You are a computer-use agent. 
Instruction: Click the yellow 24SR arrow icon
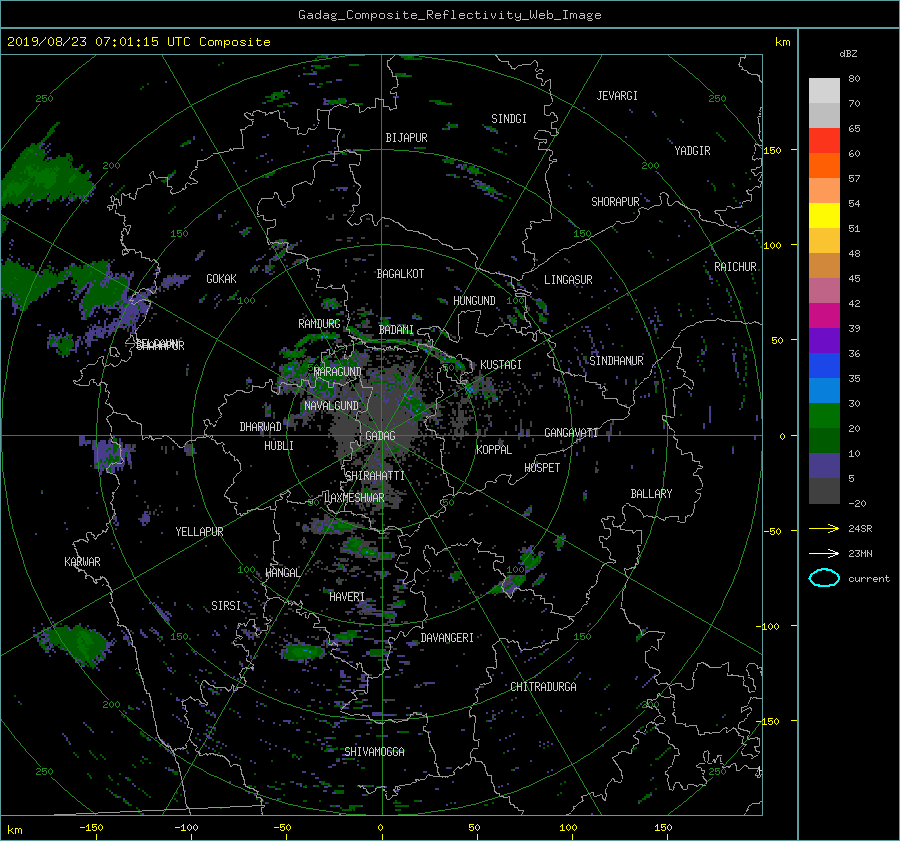click(x=824, y=528)
